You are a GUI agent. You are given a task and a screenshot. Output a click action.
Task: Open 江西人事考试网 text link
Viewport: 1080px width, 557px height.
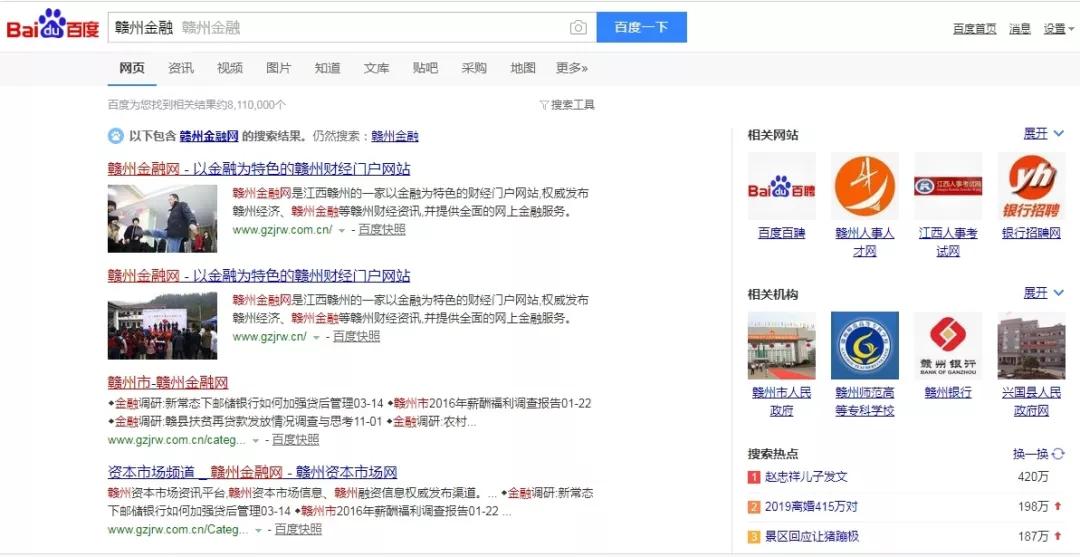948,242
